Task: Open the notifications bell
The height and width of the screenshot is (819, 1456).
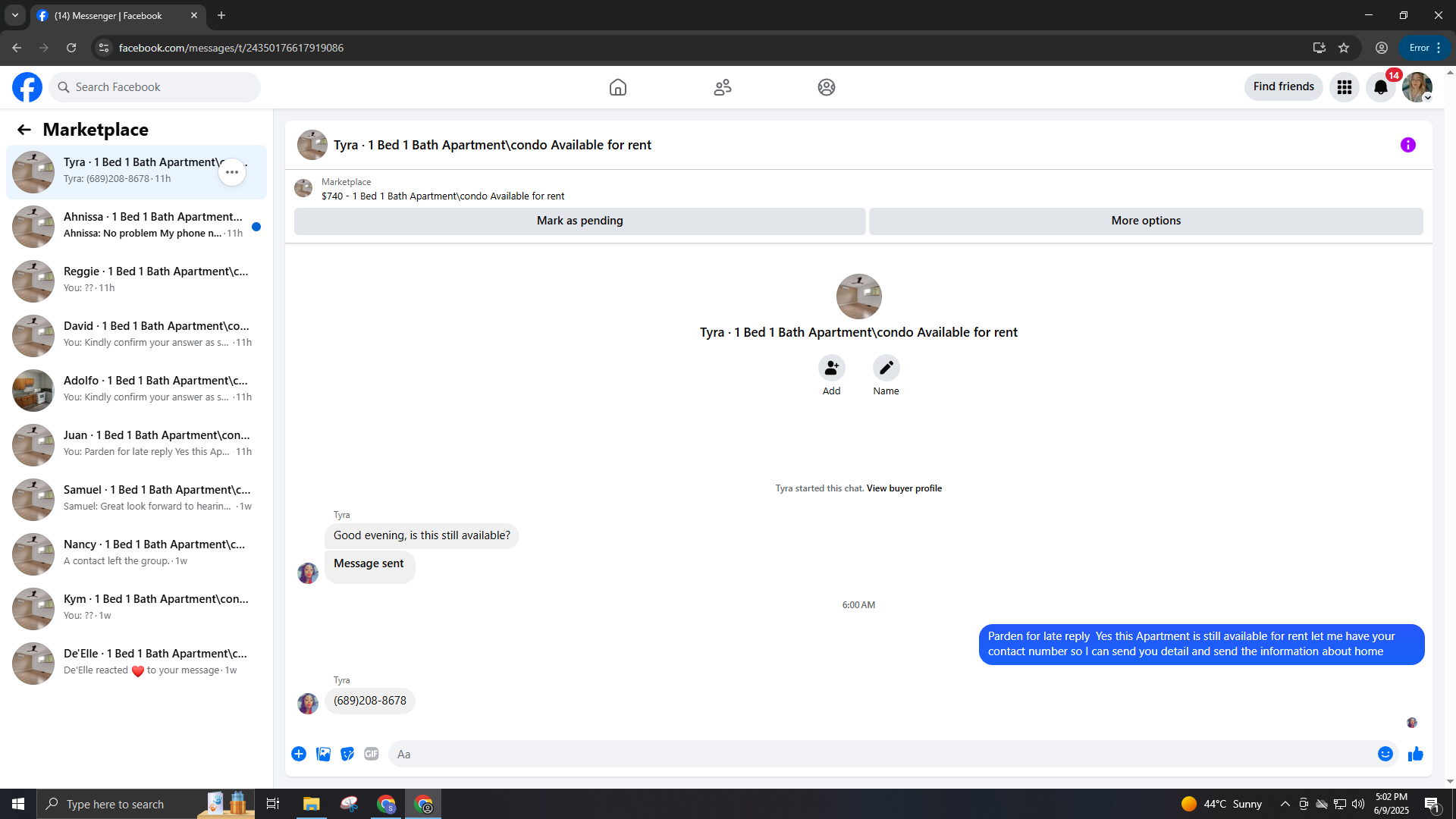Action: point(1381,87)
